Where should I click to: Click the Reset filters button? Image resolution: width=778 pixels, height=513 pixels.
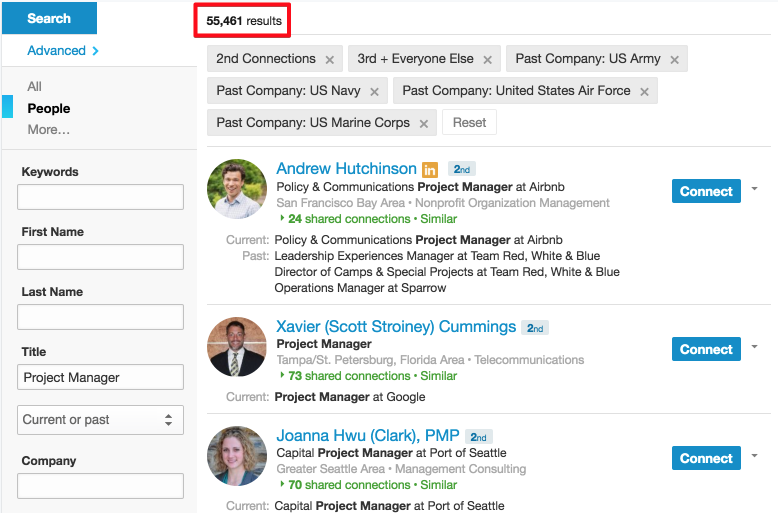[x=469, y=123]
